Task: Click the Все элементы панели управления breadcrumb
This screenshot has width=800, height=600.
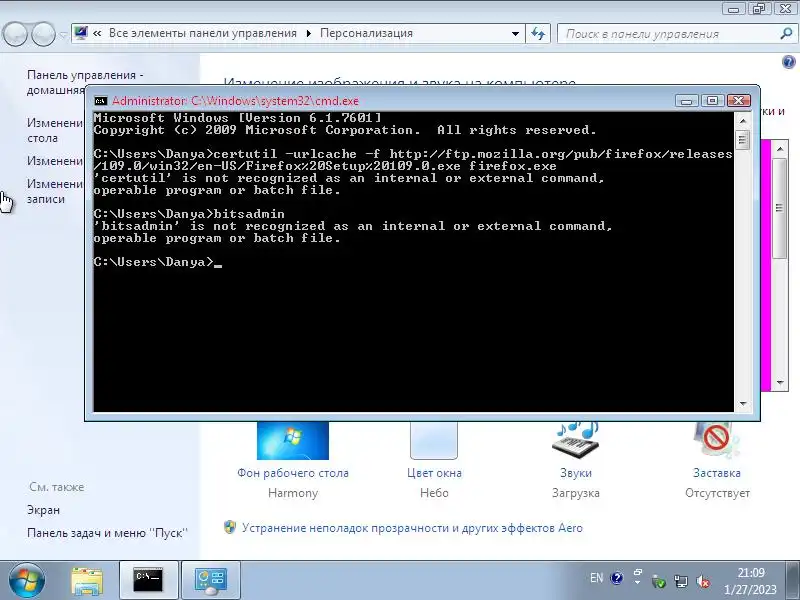Action: tap(203, 33)
